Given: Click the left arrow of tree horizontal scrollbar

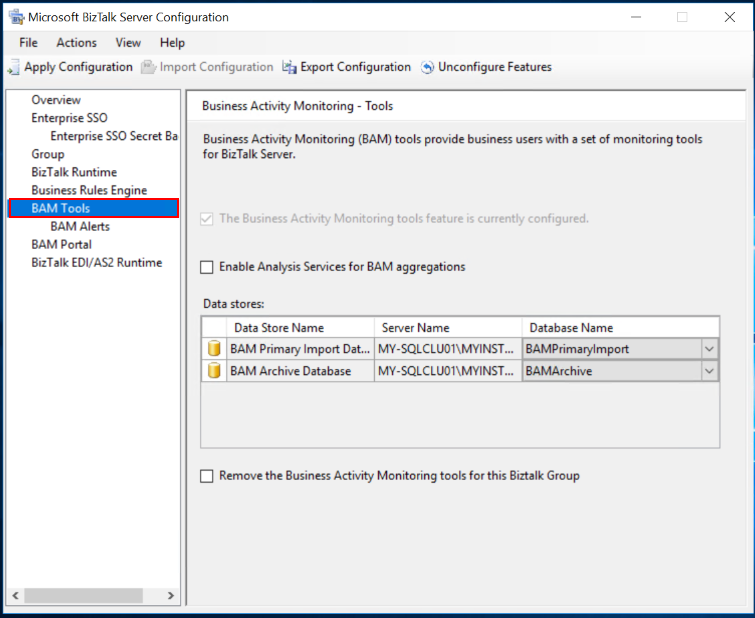Looking at the screenshot, I should pyautogui.click(x=15, y=595).
